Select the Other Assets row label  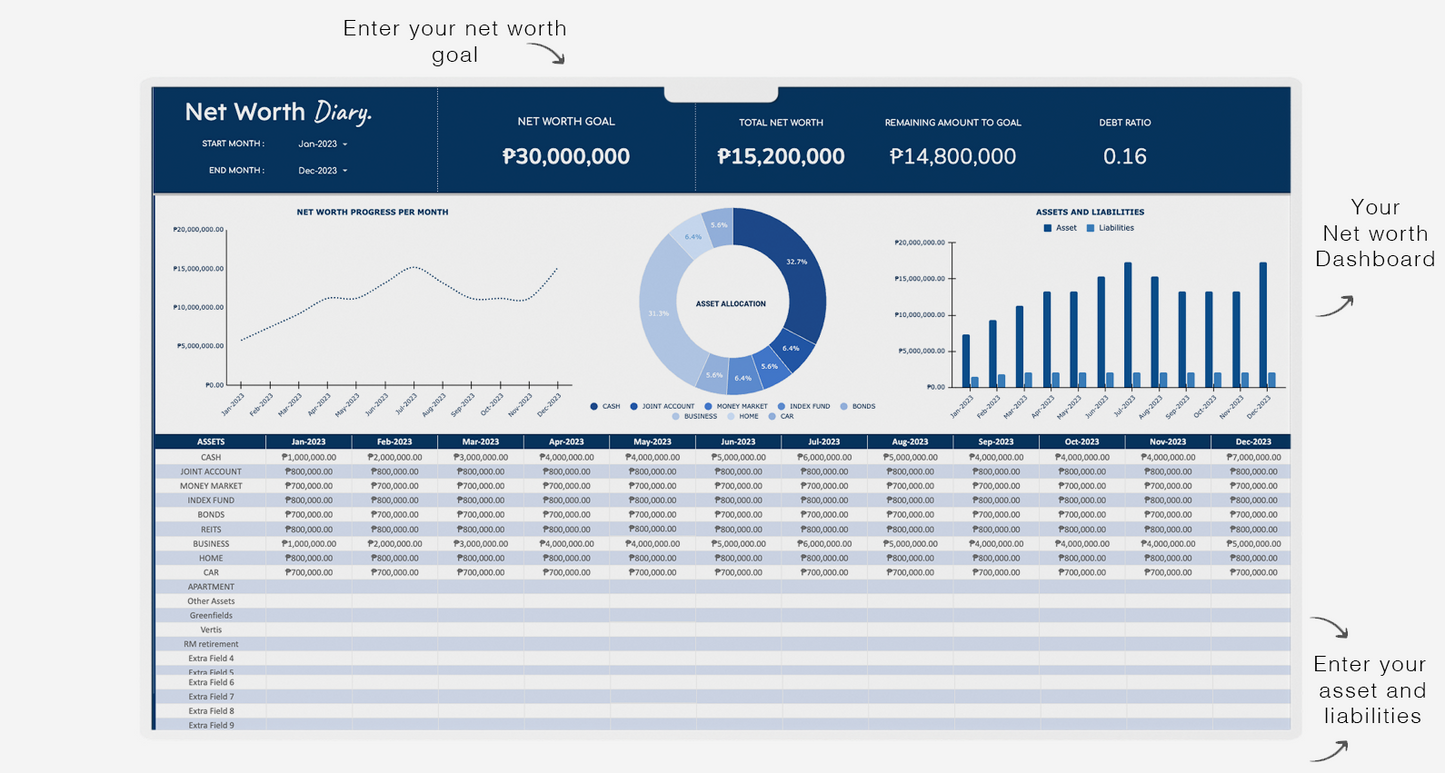pos(210,601)
